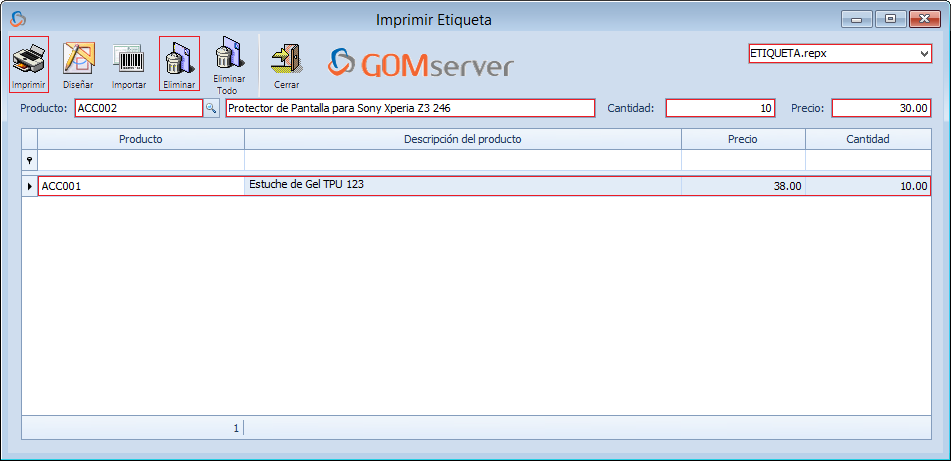
Task: Click the Precio input field
Action: [x=881, y=109]
